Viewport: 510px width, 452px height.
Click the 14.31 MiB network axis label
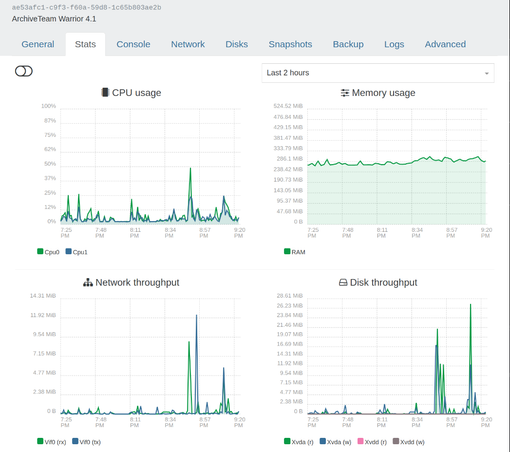click(x=43, y=296)
